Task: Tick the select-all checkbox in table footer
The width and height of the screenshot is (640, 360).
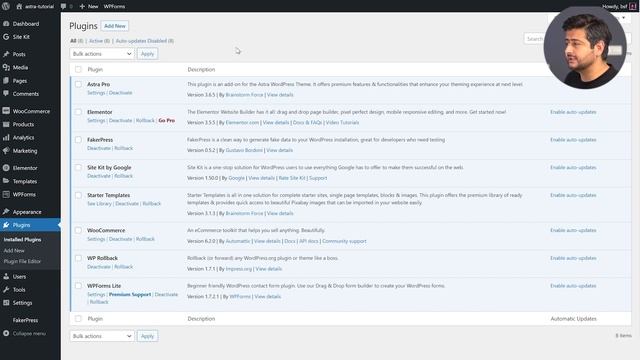Action: [x=78, y=318]
